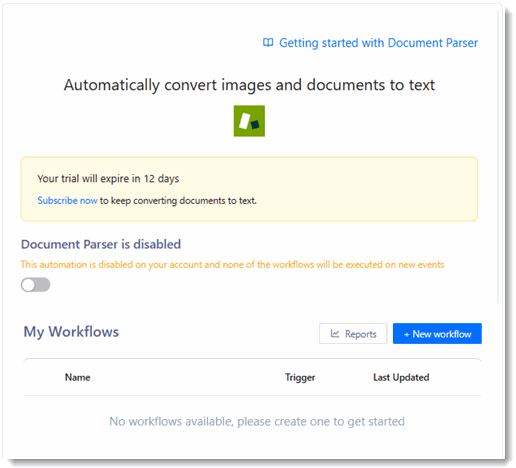Click 'Your trial will expire in 12 days' text
This screenshot has height=468, width=516.
tap(108, 179)
